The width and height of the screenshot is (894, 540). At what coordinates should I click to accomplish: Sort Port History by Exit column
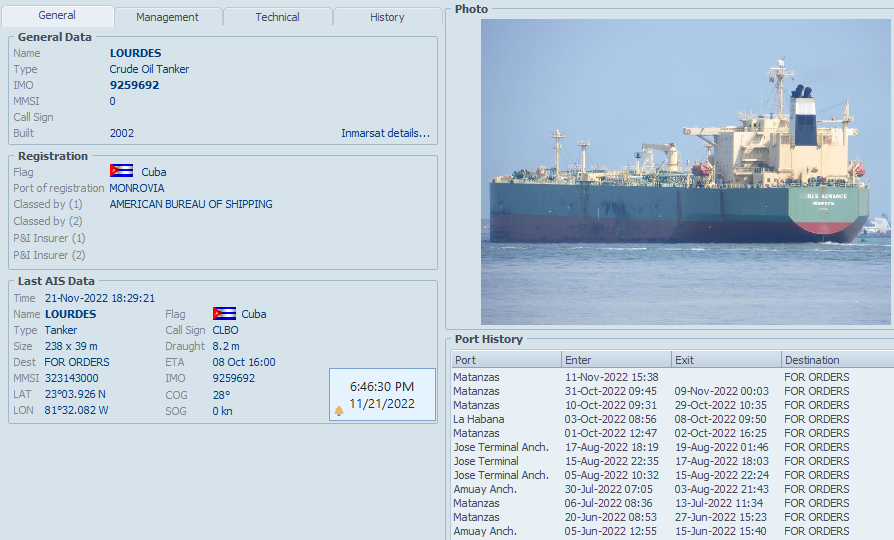pos(726,360)
